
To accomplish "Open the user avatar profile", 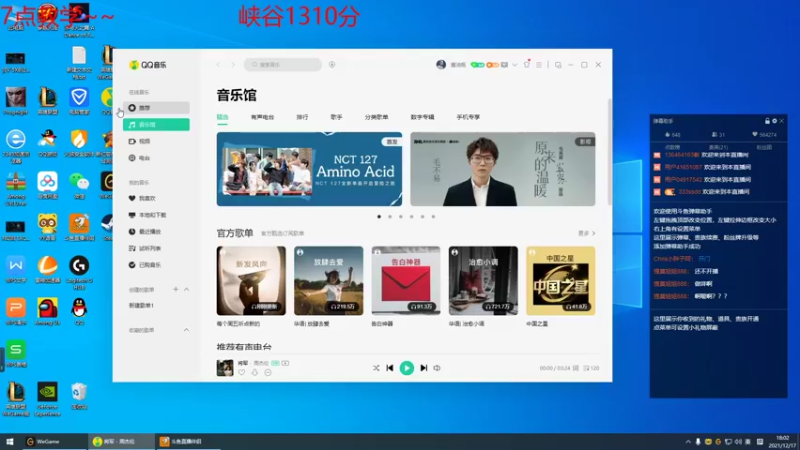I will (441, 65).
